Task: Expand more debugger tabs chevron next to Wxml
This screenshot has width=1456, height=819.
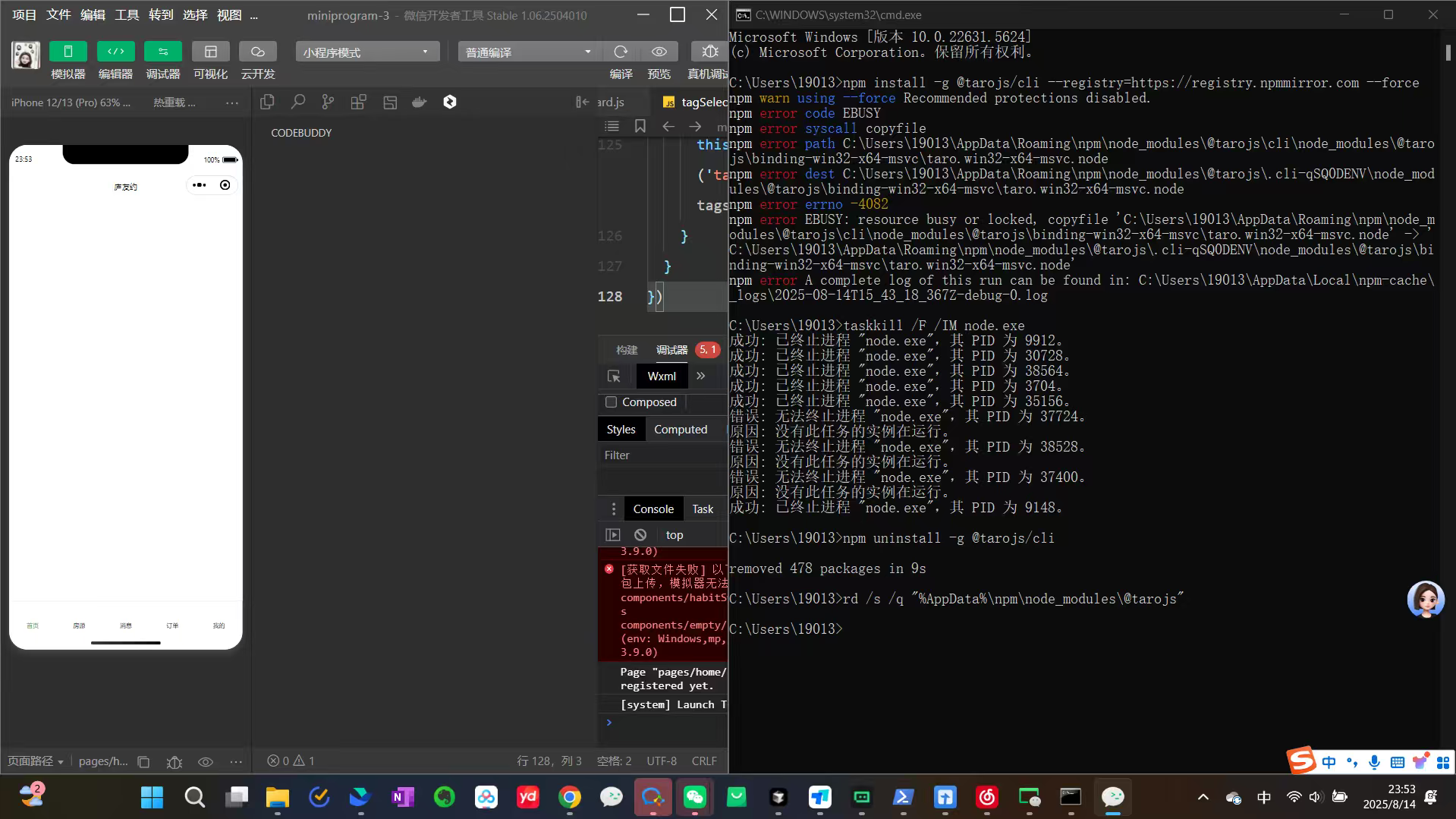Action: (701, 376)
